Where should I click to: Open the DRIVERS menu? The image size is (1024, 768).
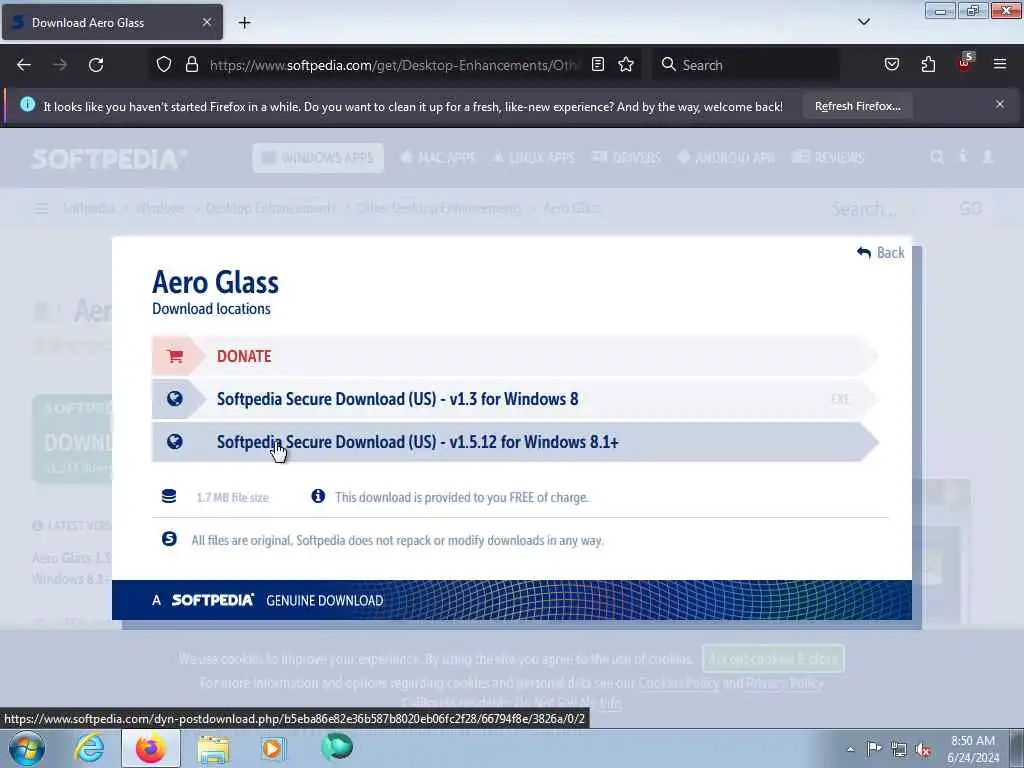[x=626, y=157]
